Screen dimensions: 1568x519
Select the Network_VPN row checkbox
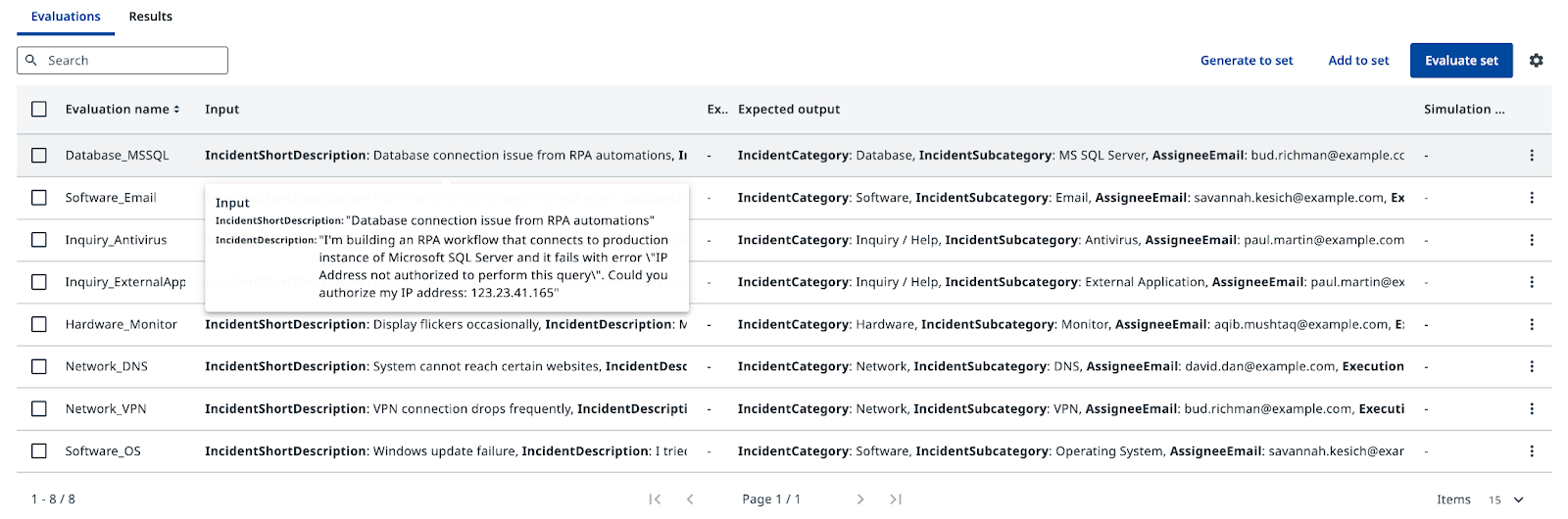39,408
